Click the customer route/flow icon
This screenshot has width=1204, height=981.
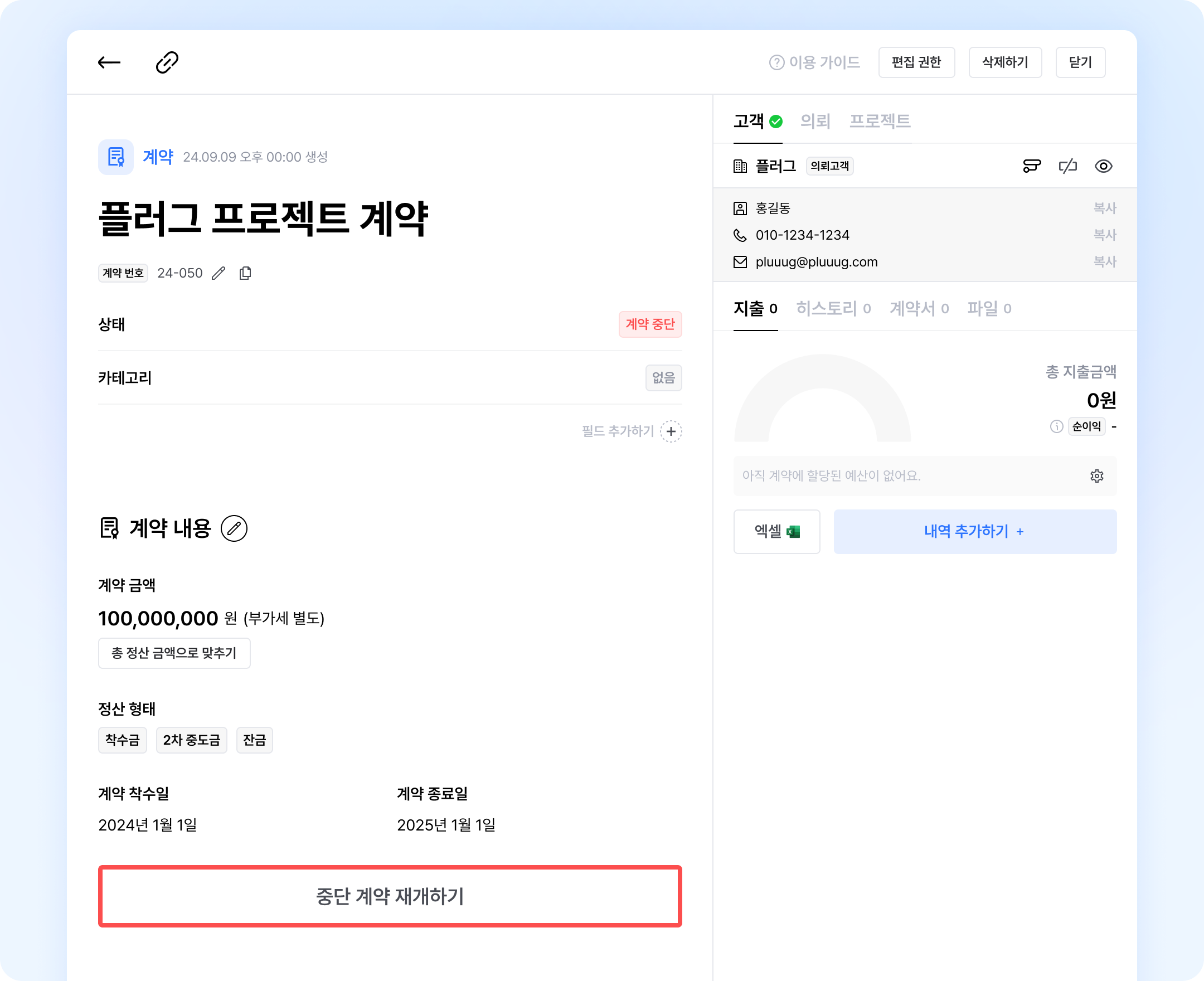pos(1032,166)
